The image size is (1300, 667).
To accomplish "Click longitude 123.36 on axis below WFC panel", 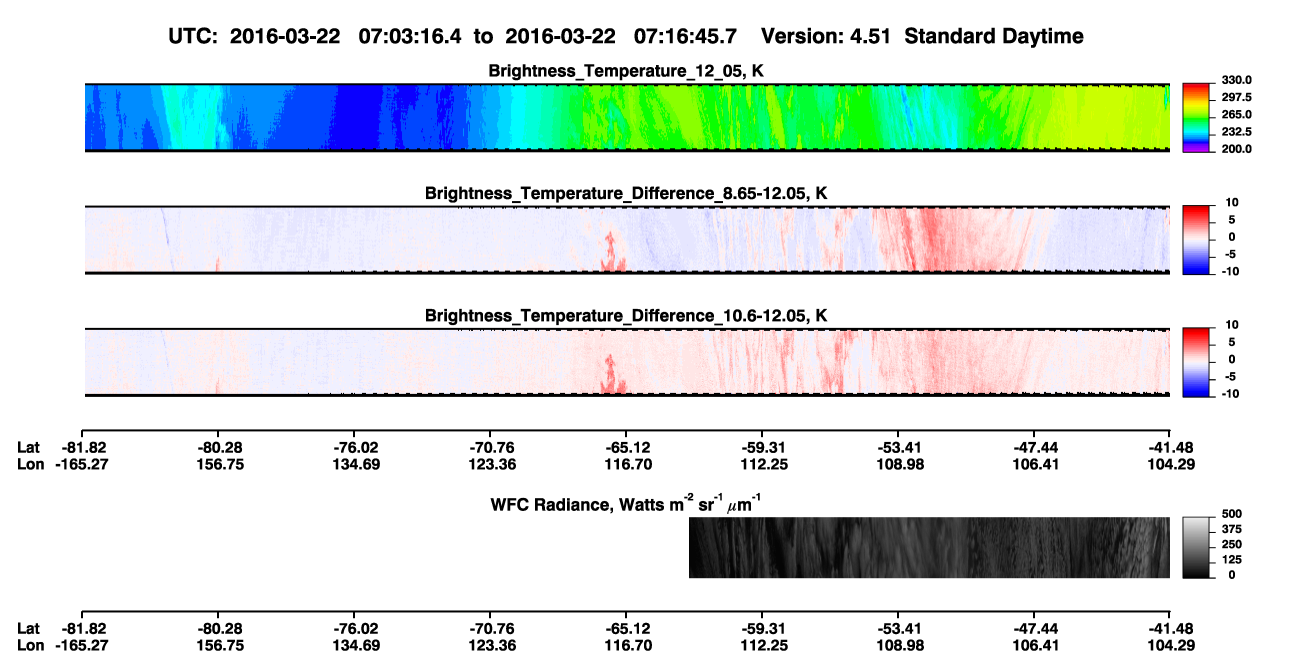I will [x=491, y=646].
